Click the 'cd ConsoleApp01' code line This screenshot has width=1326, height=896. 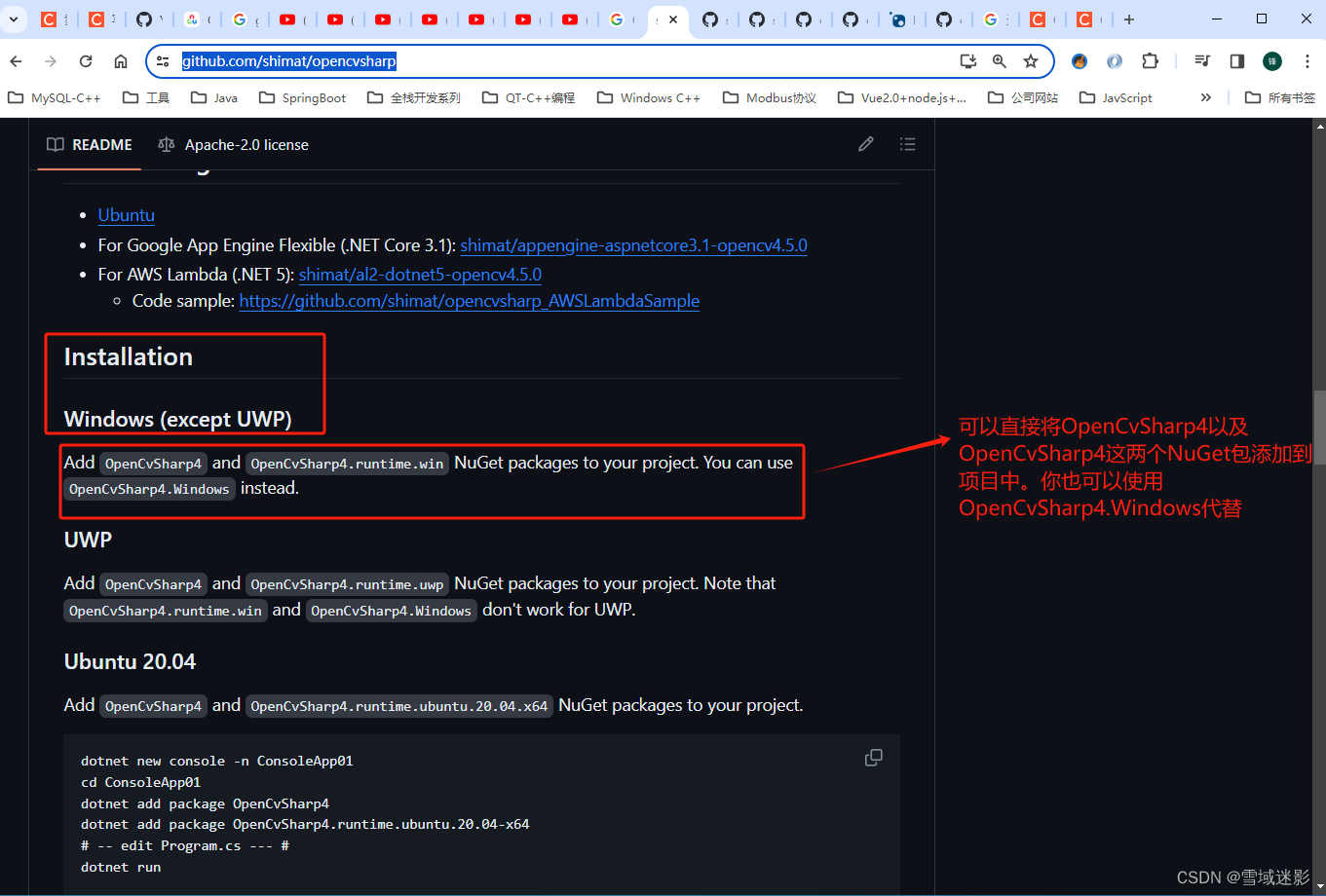[141, 782]
